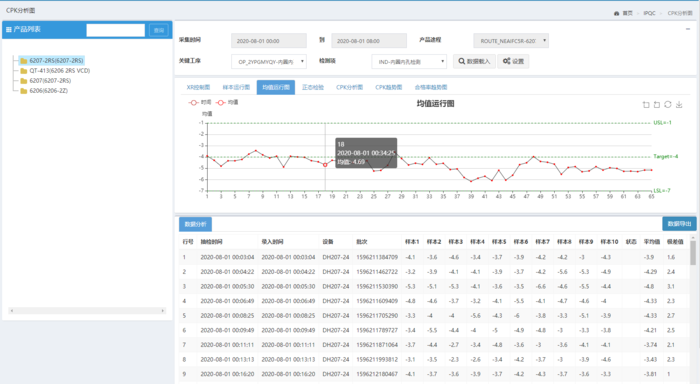
Task: Click the highlighted data point 18 on chart
Action: (x=325, y=165)
